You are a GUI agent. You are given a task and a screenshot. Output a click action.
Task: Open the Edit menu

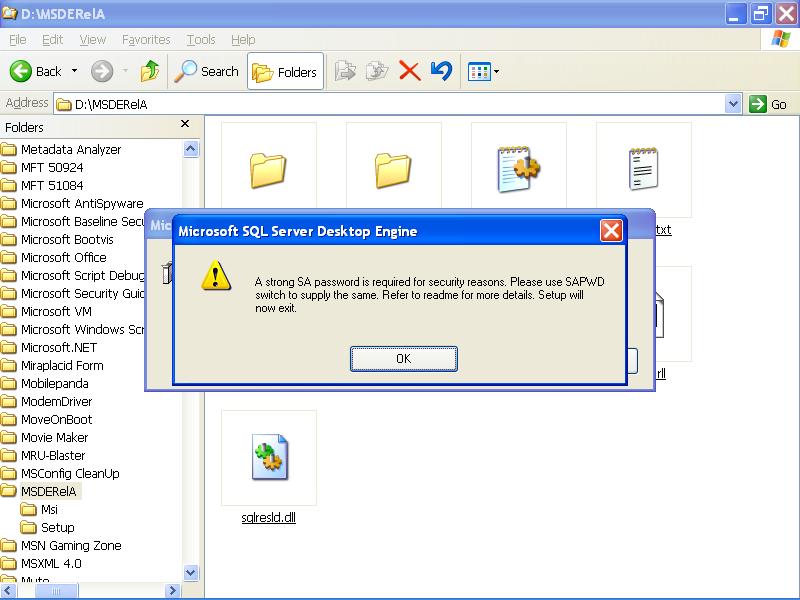53,40
